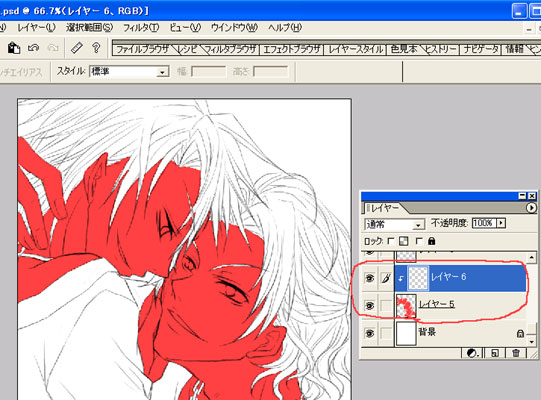Click the layers list scroll up arrow
This screenshot has height=400, width=541.
point(531,257)
